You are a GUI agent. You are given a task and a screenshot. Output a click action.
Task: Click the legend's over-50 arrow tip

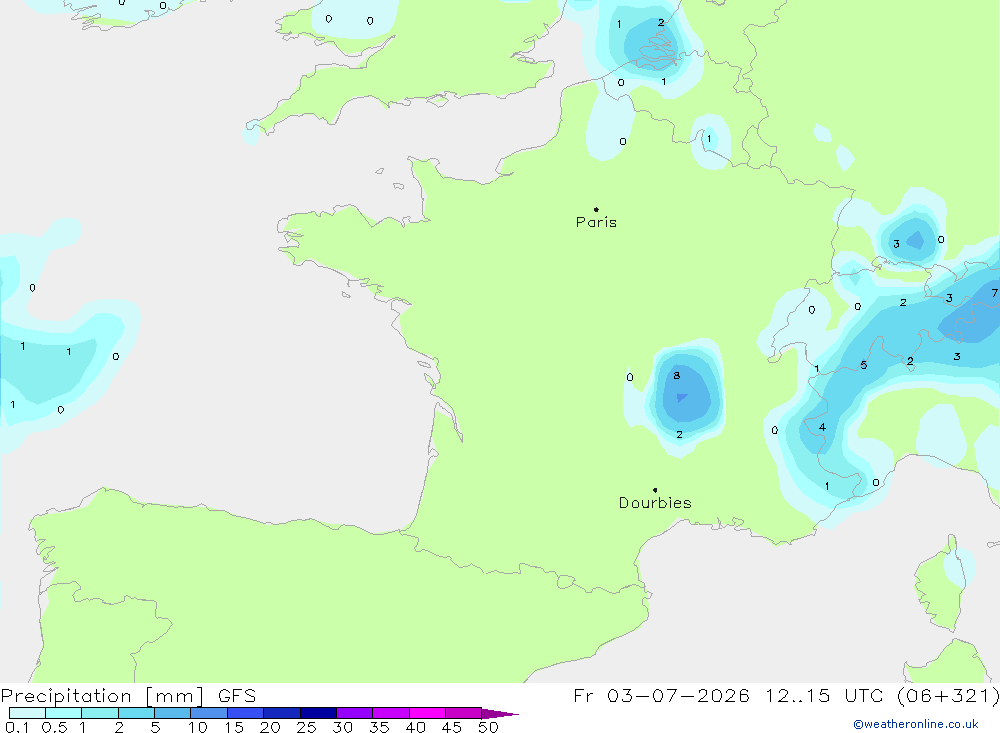[x=501, y=714]
